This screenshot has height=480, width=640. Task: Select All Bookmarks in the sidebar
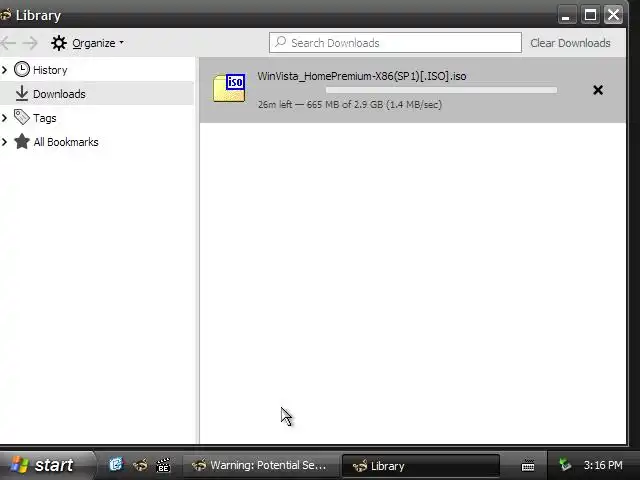[66, 142]
